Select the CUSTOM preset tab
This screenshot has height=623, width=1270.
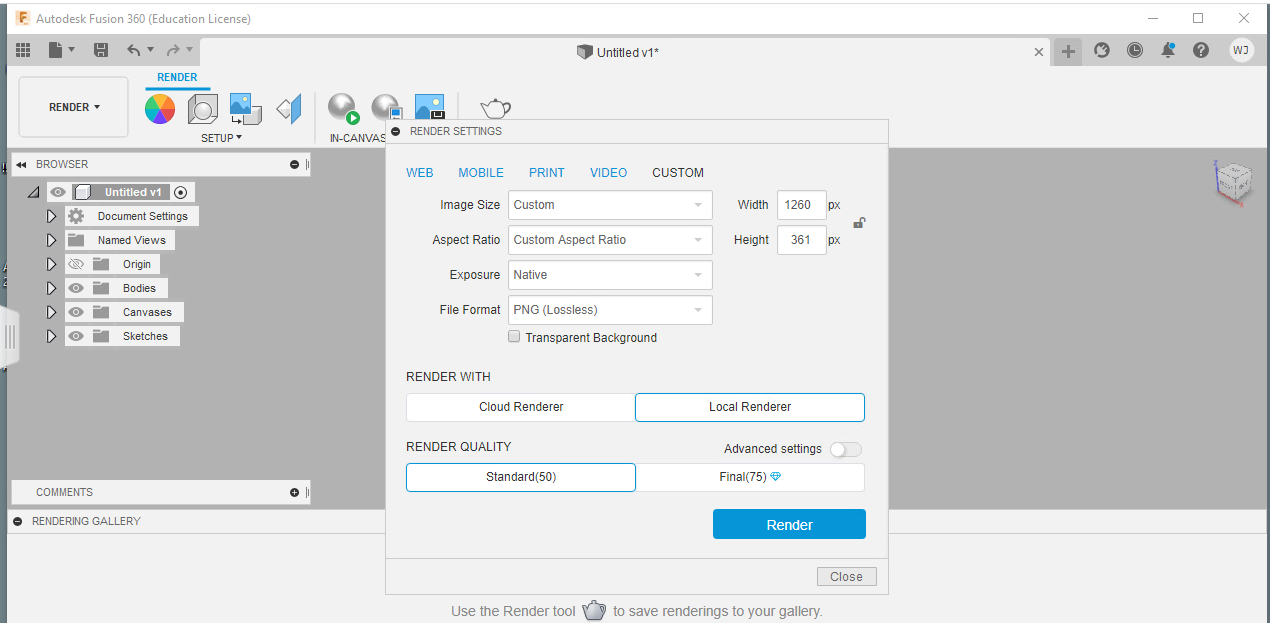click(x=678, y=173)
